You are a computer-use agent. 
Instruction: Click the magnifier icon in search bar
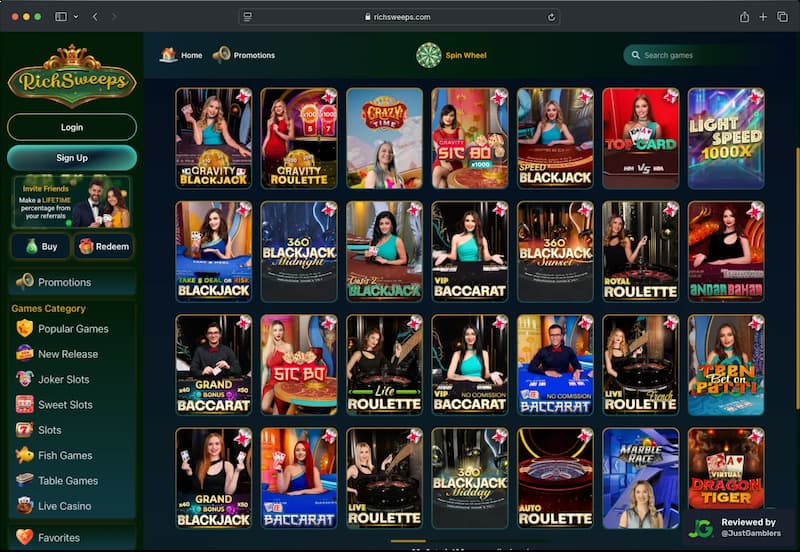point(636,55)
